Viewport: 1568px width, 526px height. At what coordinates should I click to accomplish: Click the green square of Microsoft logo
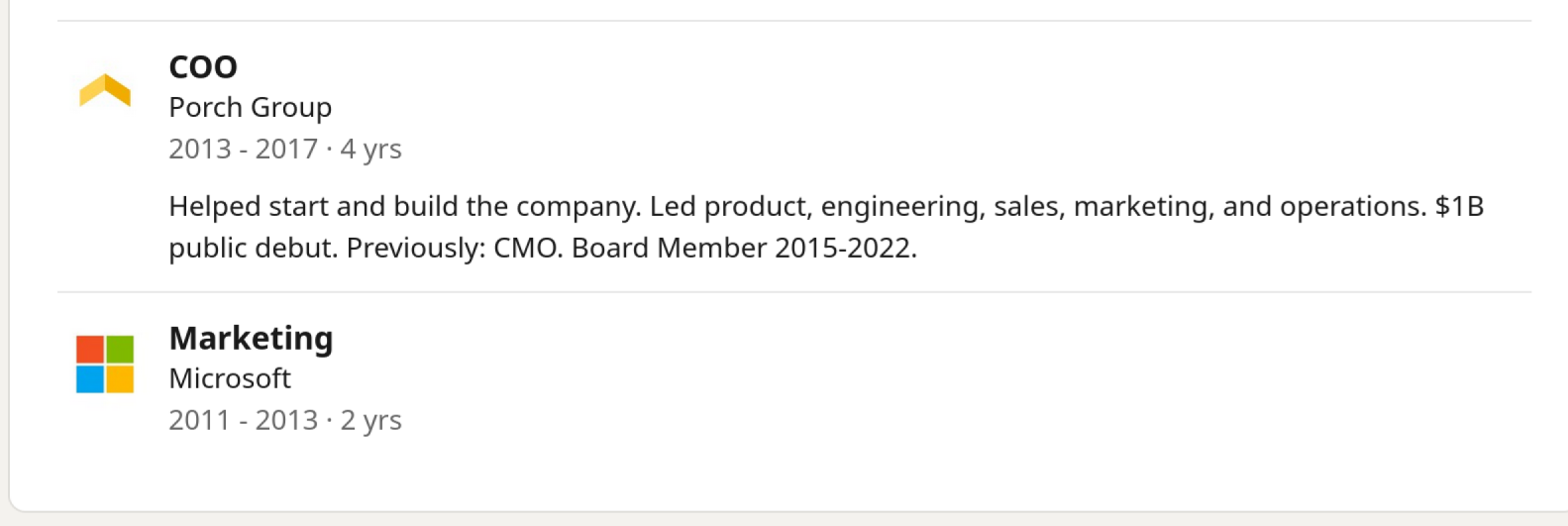[120, 349]
